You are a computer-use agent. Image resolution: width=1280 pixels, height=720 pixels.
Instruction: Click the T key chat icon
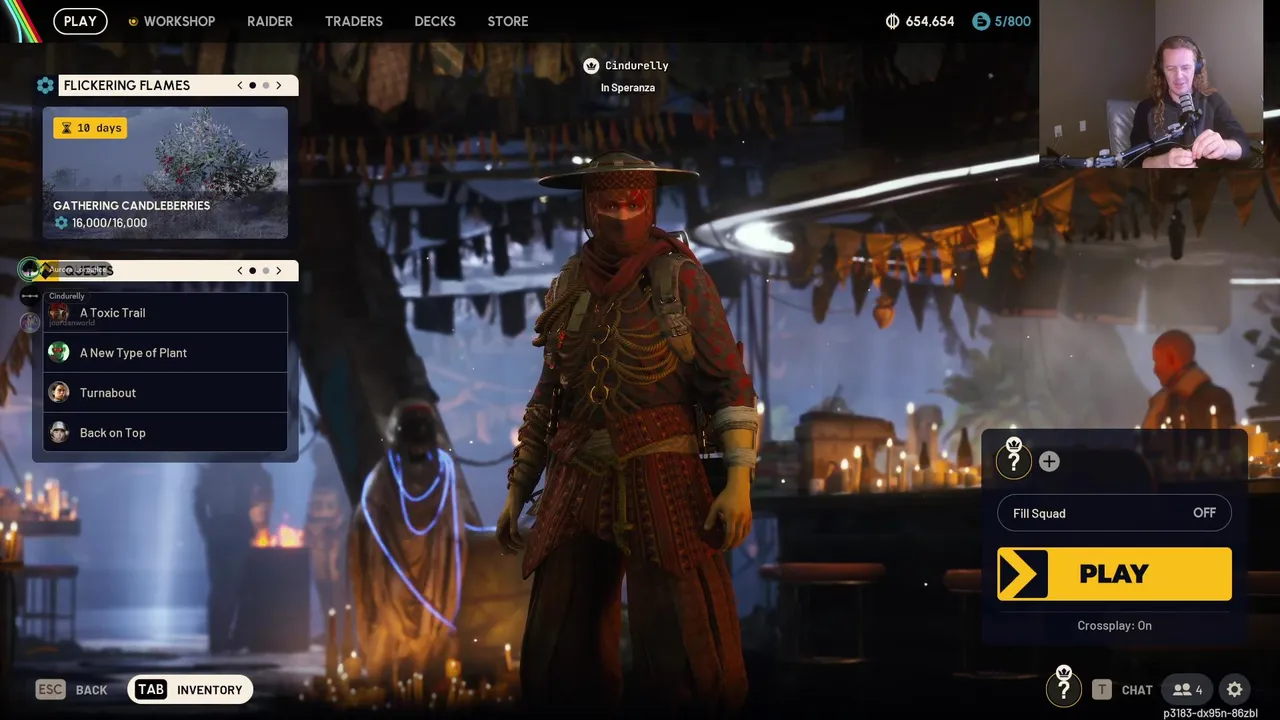[1102, 689]
